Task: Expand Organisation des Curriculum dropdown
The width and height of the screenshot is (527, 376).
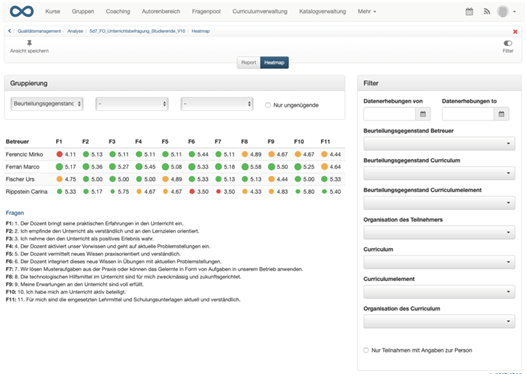Action: click(x=439, y=321)
